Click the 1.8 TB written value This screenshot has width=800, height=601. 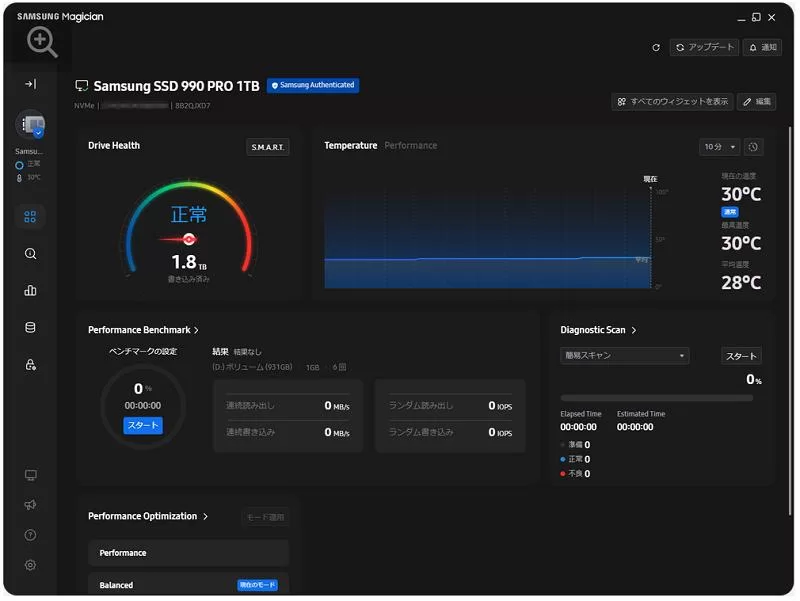click(189, 262)
